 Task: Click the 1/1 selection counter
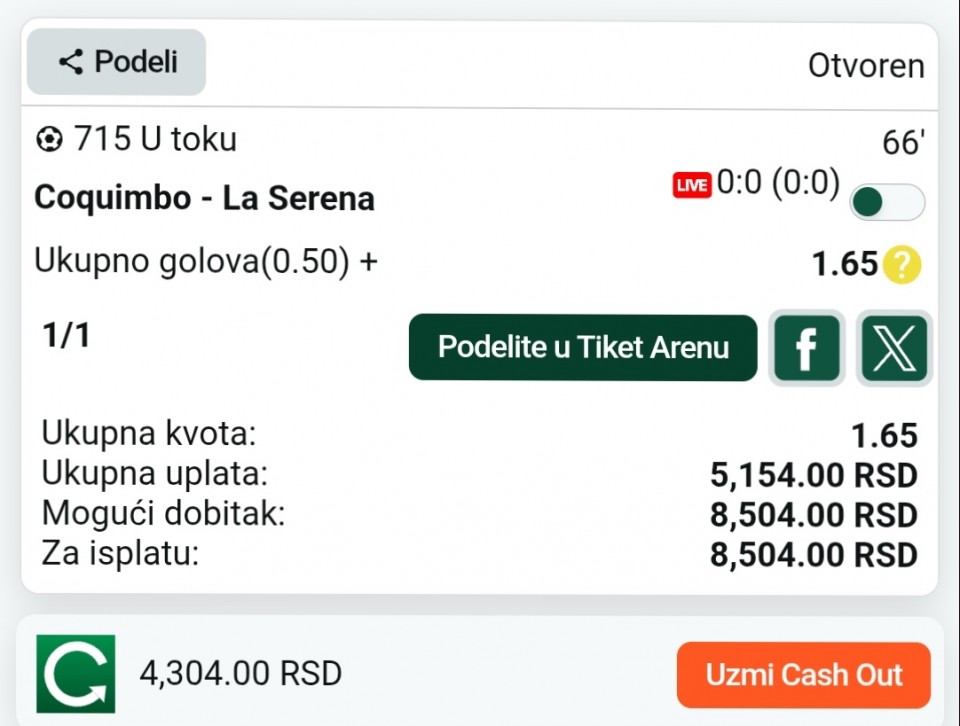(x=66, y=336)
